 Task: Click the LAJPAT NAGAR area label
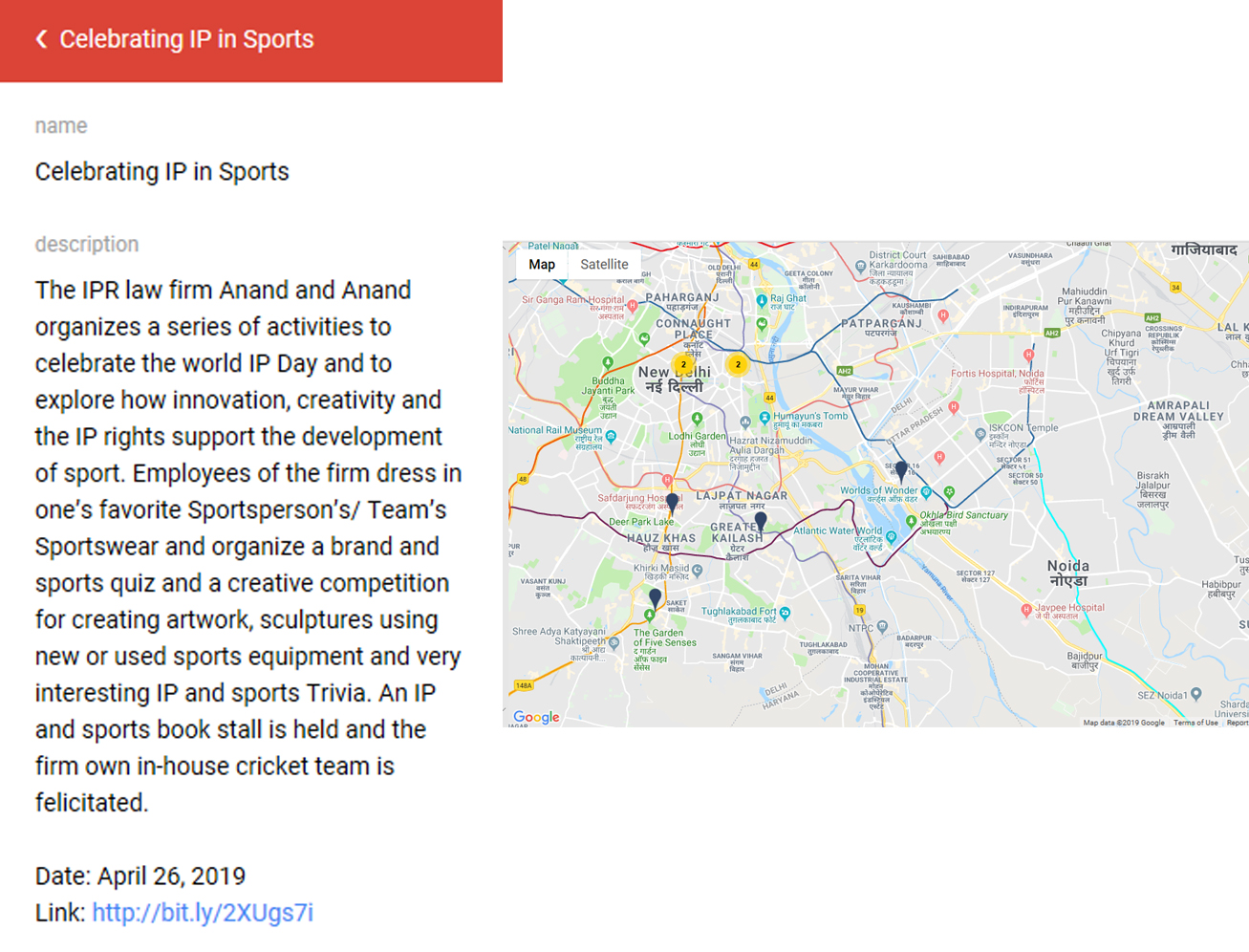(742, 495)
